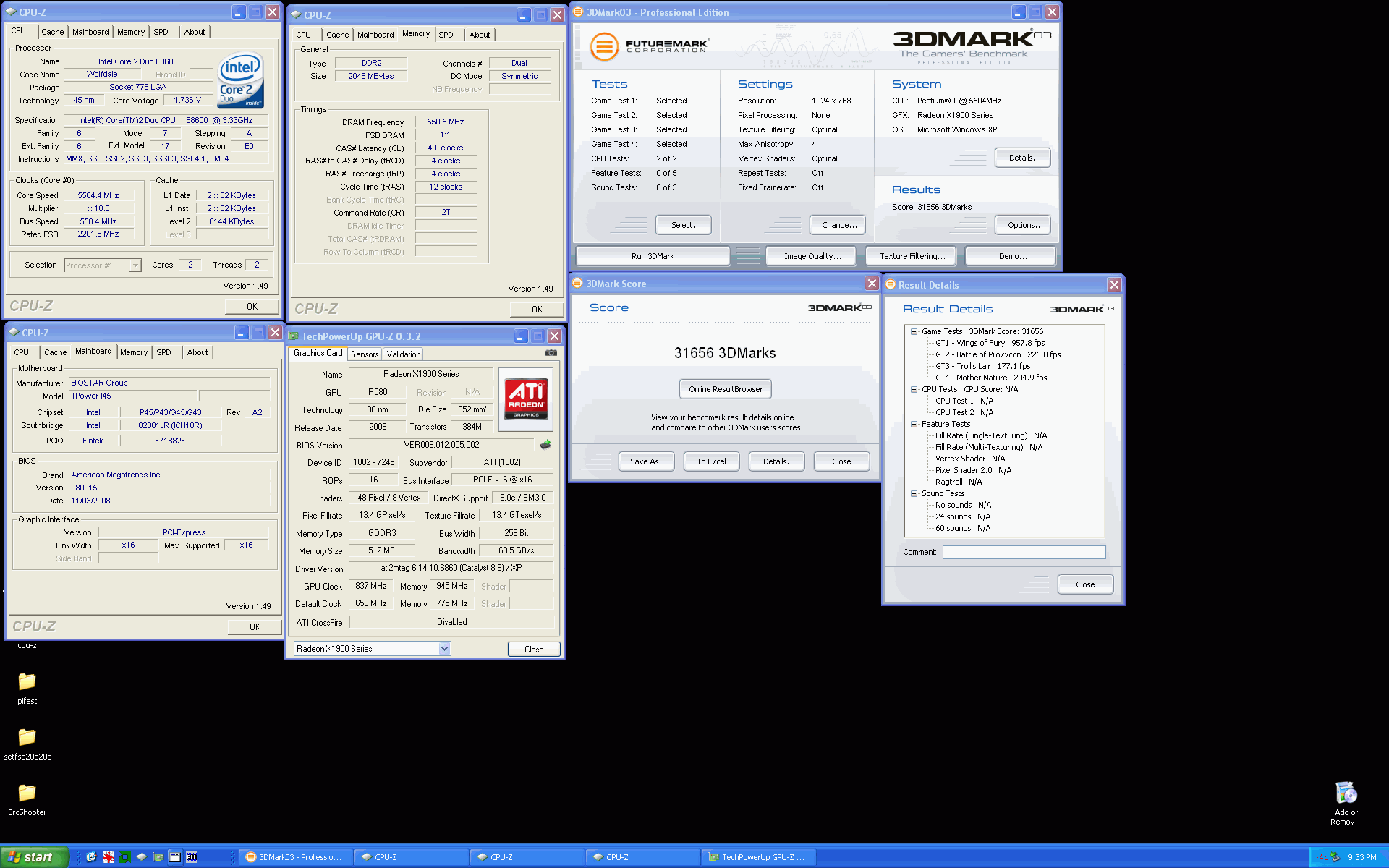Click OK in the Memory CPU-Z window
Viewport: 1389px width, 868px height.
tap(537, 309)
